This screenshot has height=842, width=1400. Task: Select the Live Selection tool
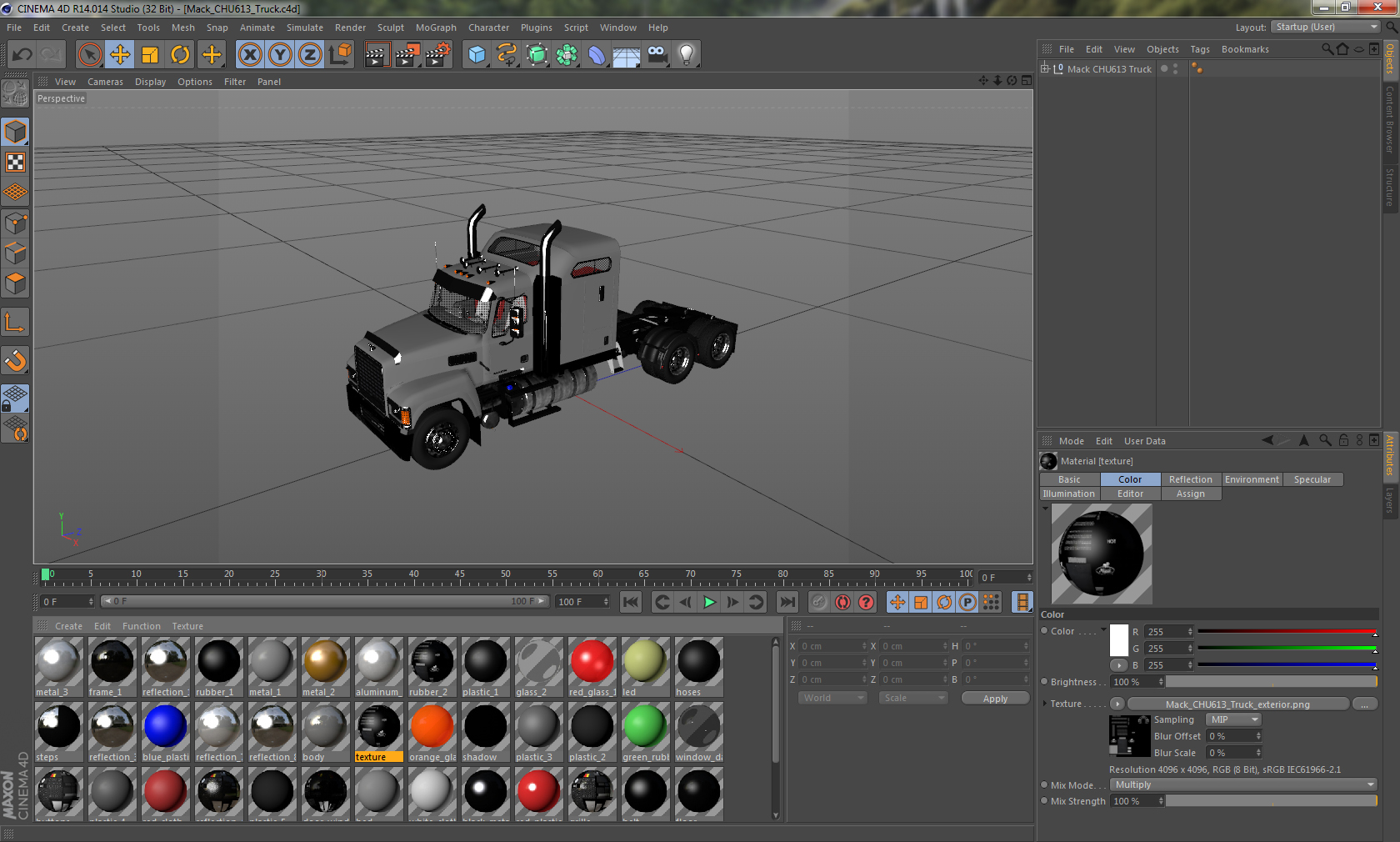[90, 55]
